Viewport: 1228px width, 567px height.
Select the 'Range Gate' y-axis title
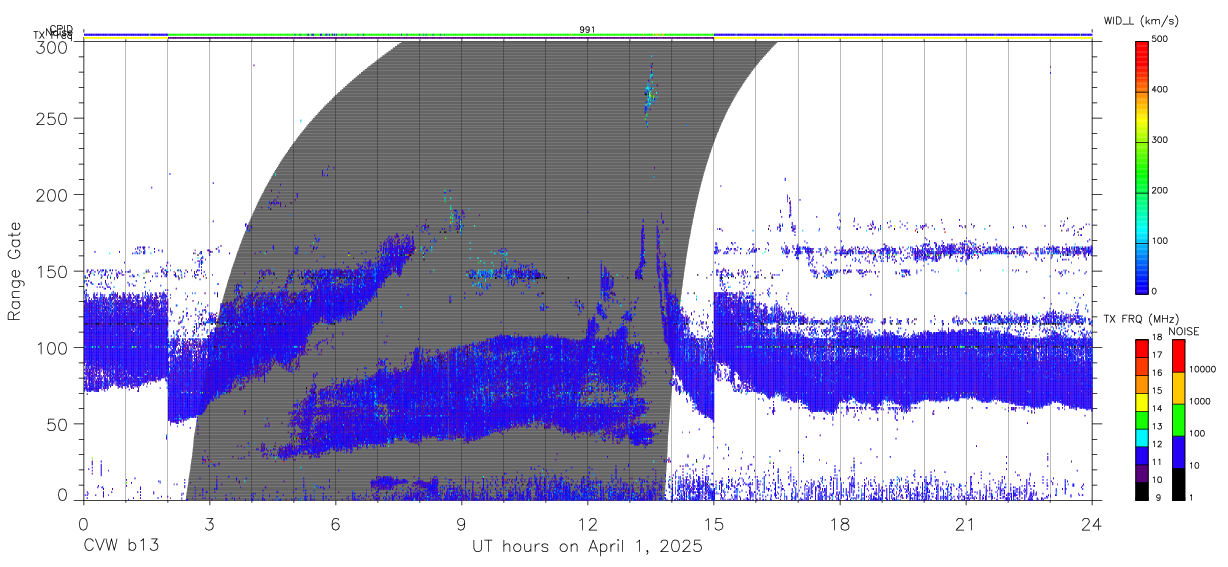click(x=15, y=271)
